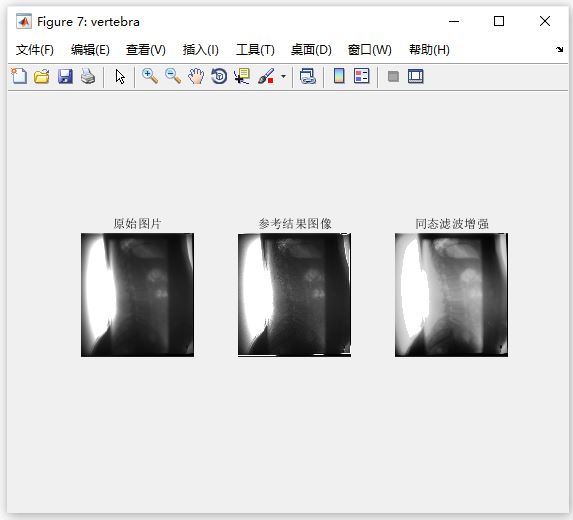The width and height of the screenshot is (573, 520).
Task: Open file with the folder icon
Action: point(42,76)
